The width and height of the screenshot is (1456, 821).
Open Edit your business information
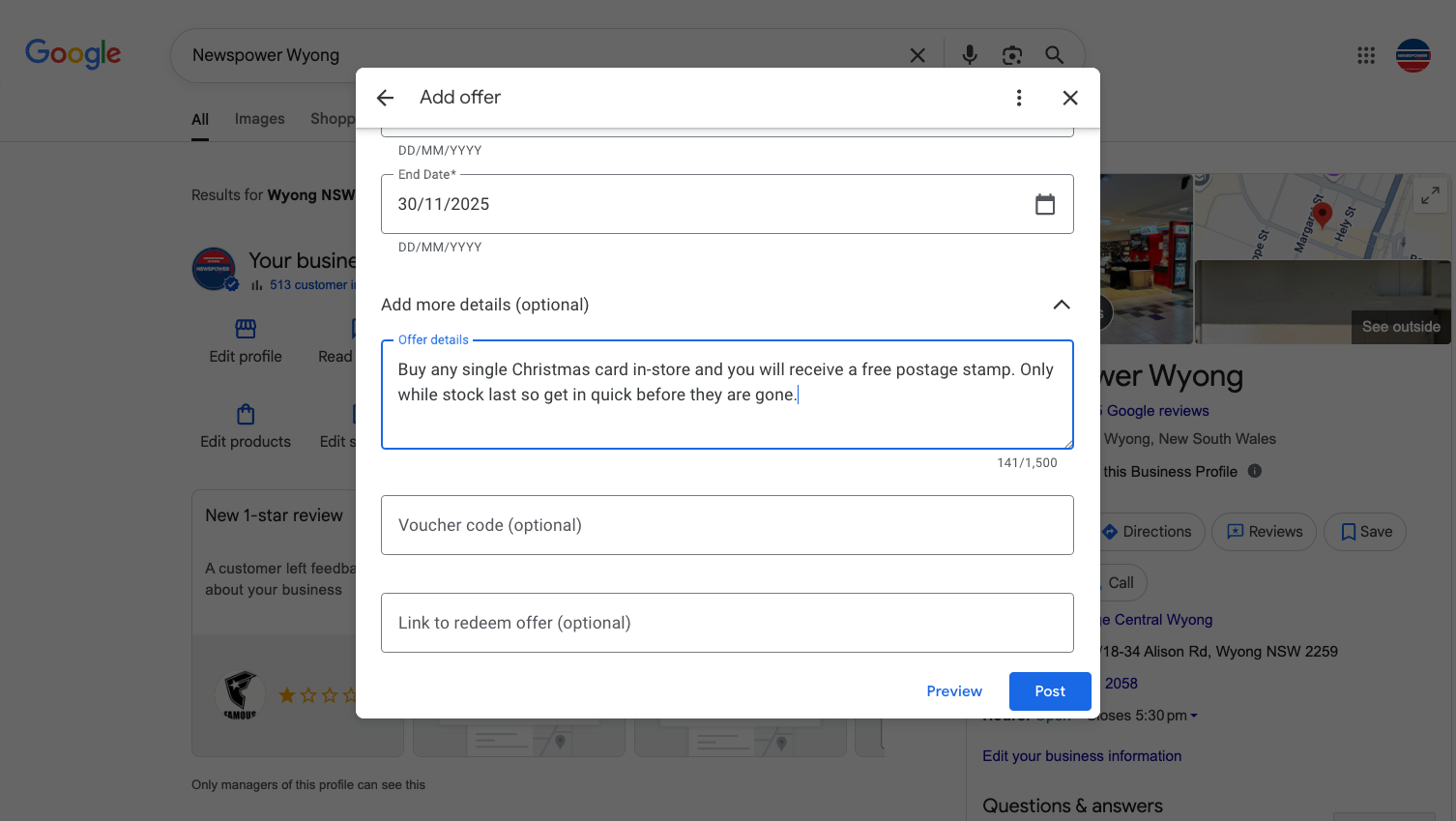[1082, 756]
